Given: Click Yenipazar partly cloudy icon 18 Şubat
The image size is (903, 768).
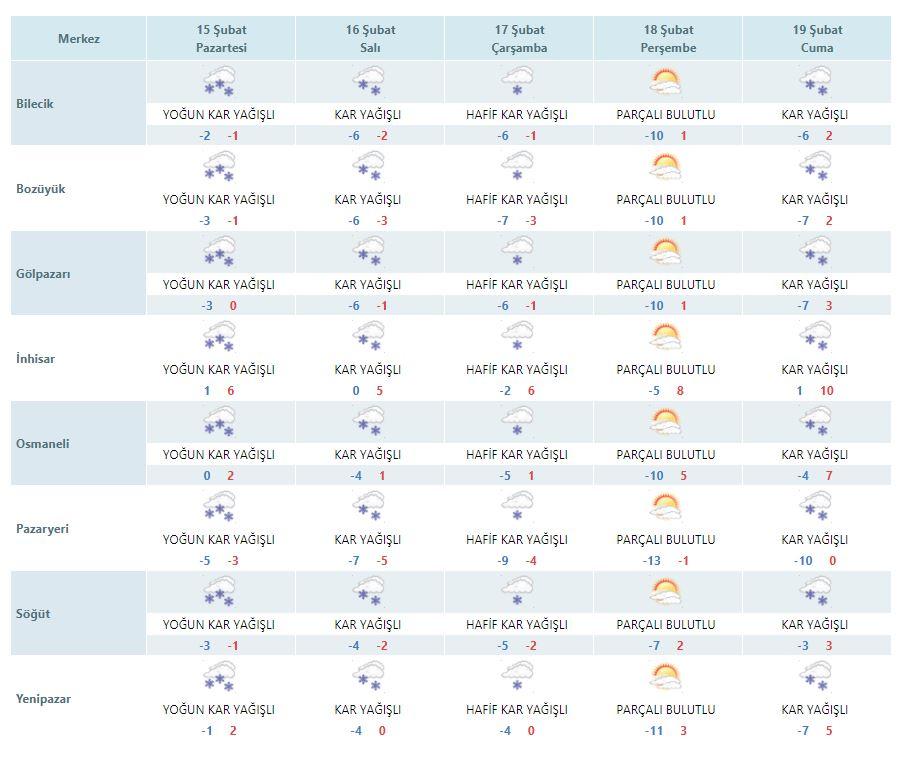Looking at the screenshot, I should pyautogui.click(x=665, y=676).
